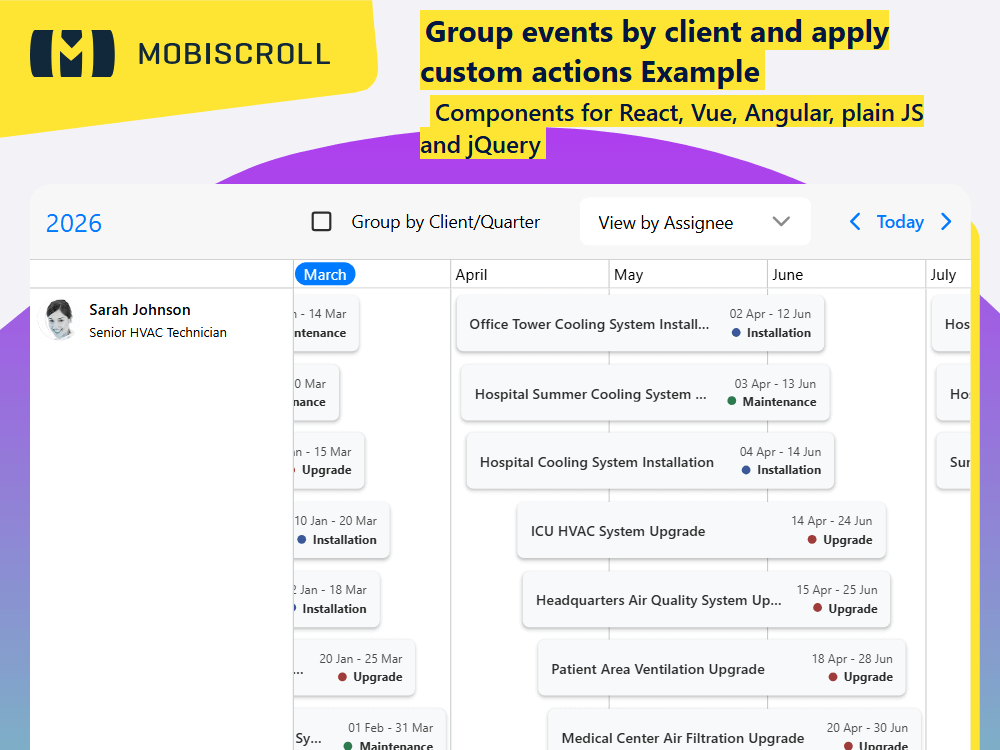Click the April column header
1000x750 pixels.
coord(471,274)
